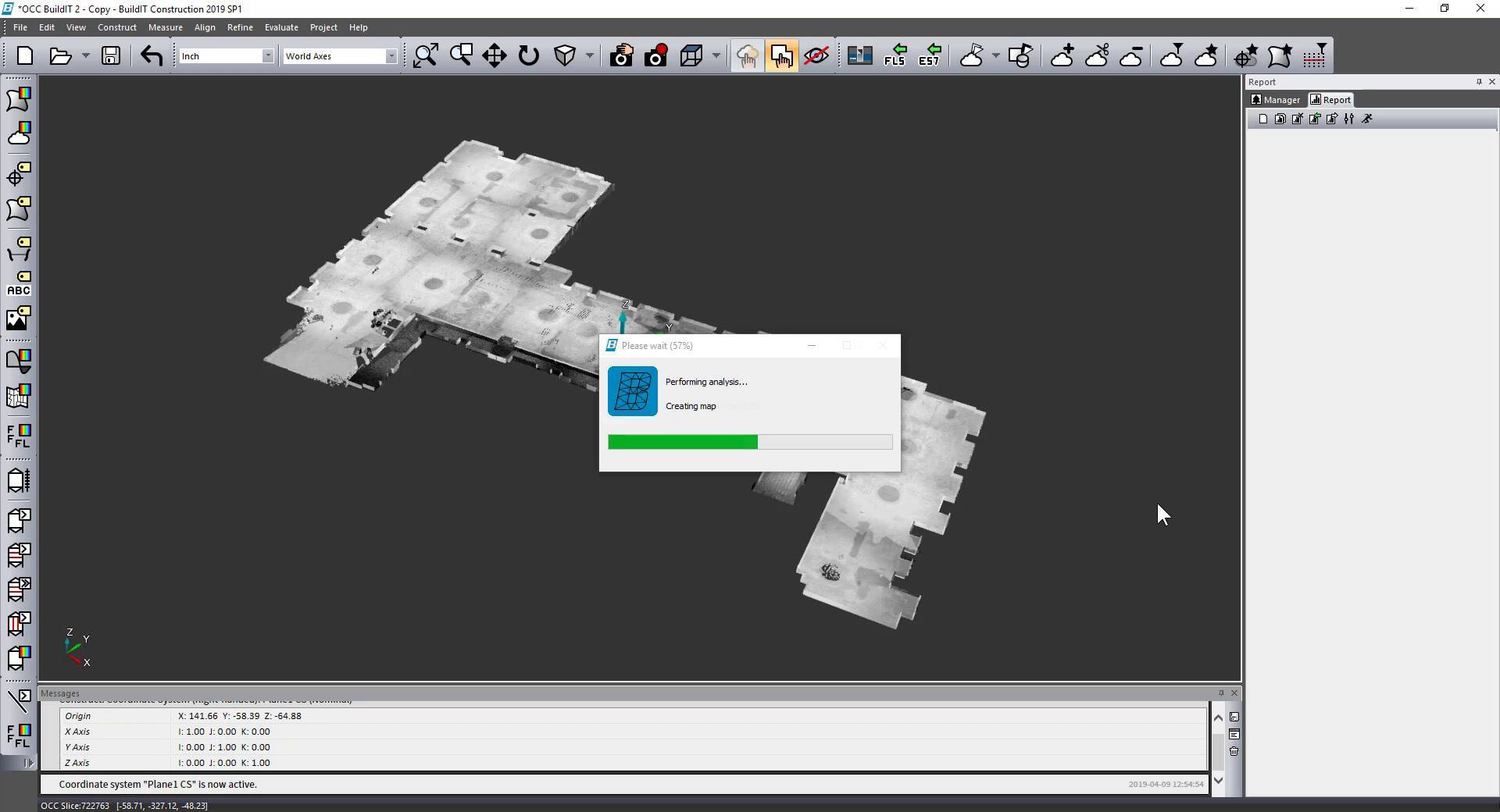Toggle pin on the Messages panel
1500x812 pixels.
[1221, 693]
